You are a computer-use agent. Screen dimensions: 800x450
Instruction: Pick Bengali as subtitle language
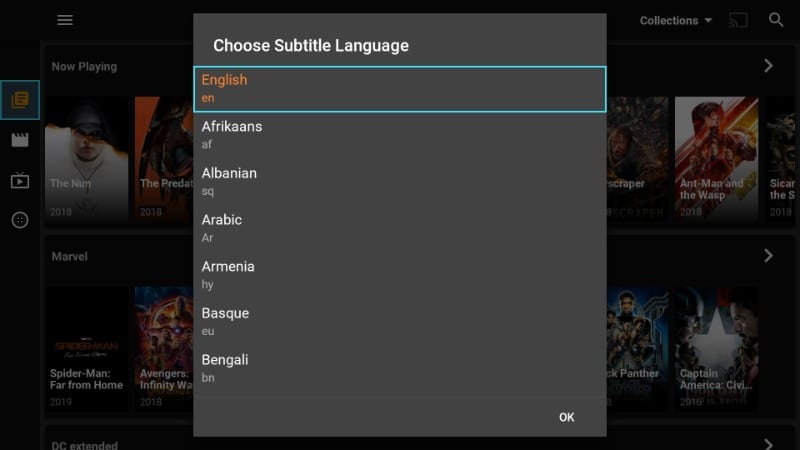[400, 368]
